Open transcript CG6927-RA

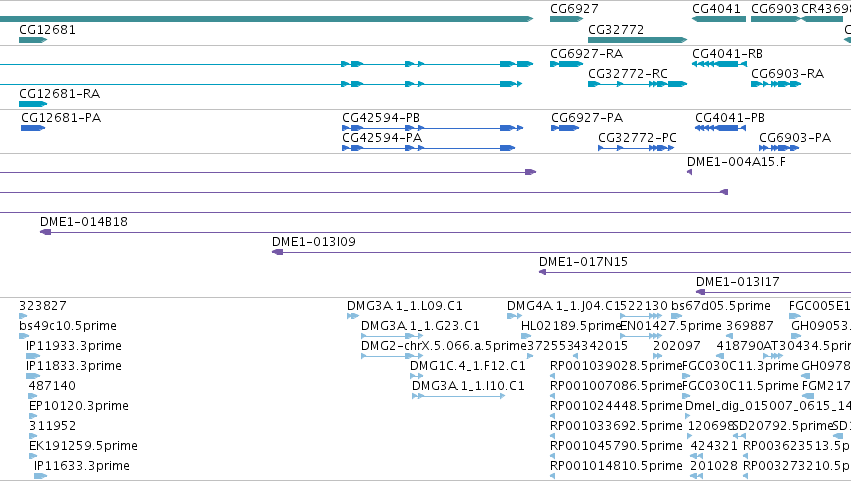pyautogui.click(x=566, y=64)
